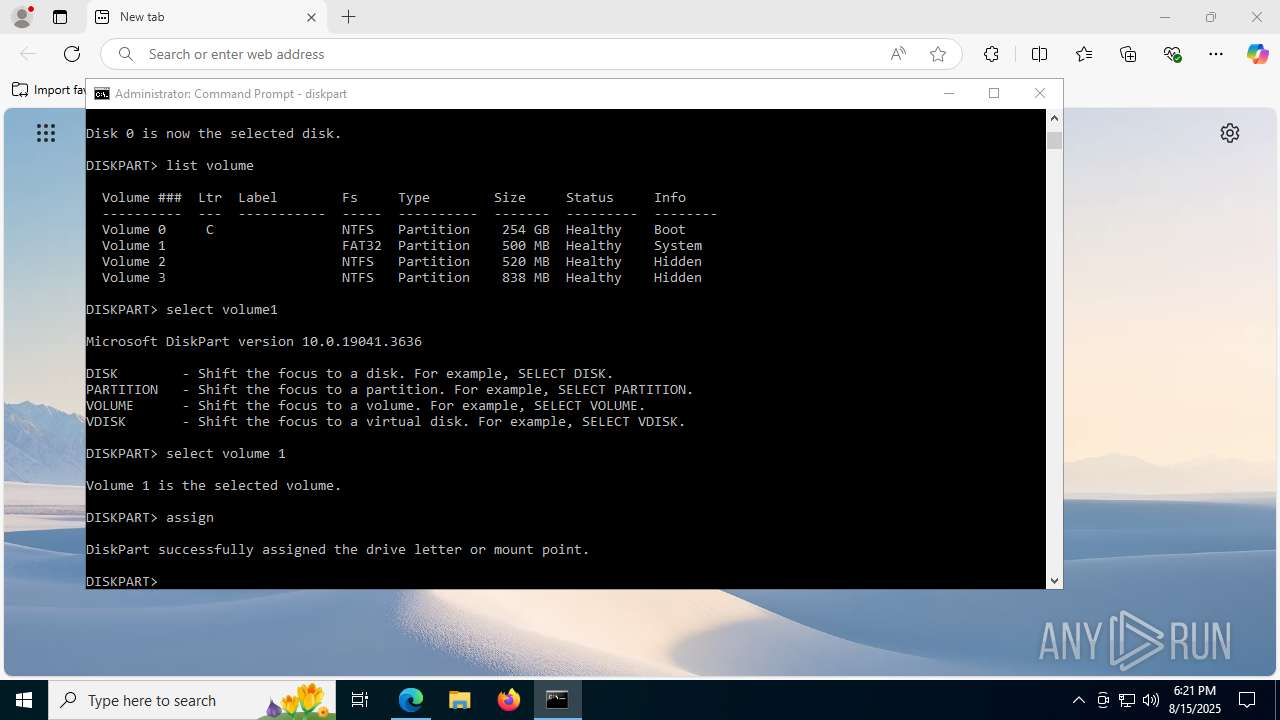Viewport: 1280px width, 720px height.
Task: Open Browser essentials icon
Action: point(1172,54)
